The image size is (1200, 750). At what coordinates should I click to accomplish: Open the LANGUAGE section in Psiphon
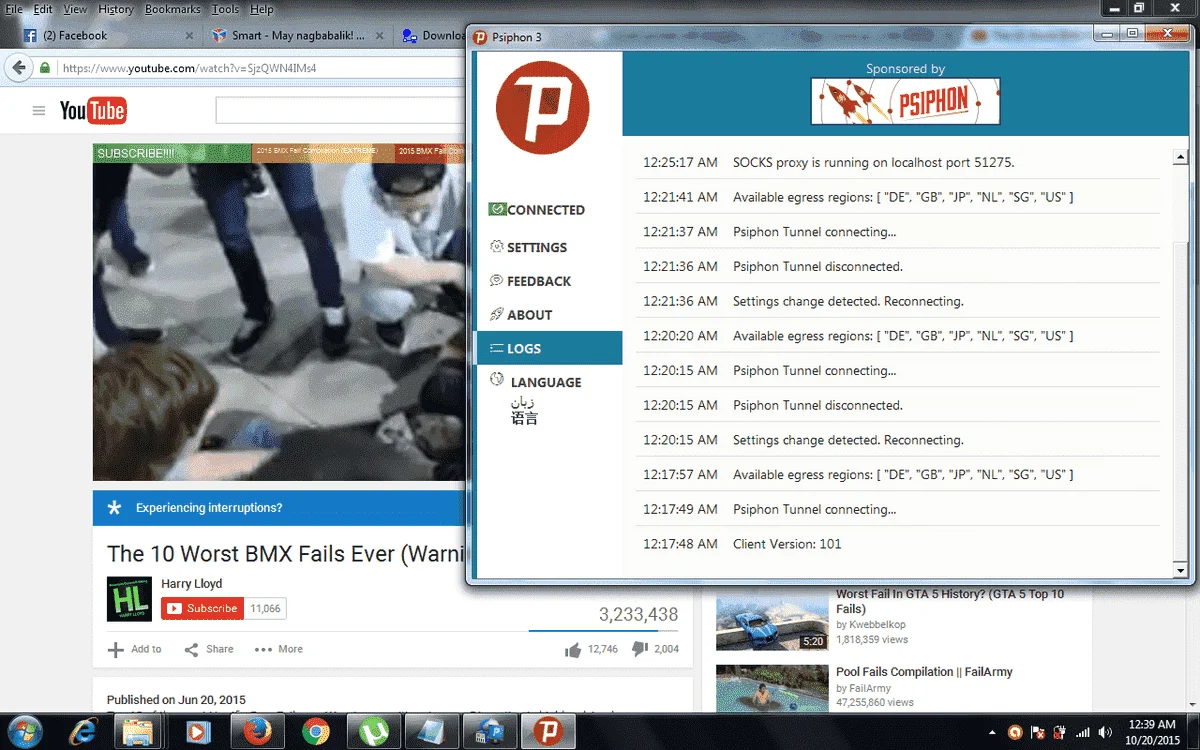click(535, 382)
